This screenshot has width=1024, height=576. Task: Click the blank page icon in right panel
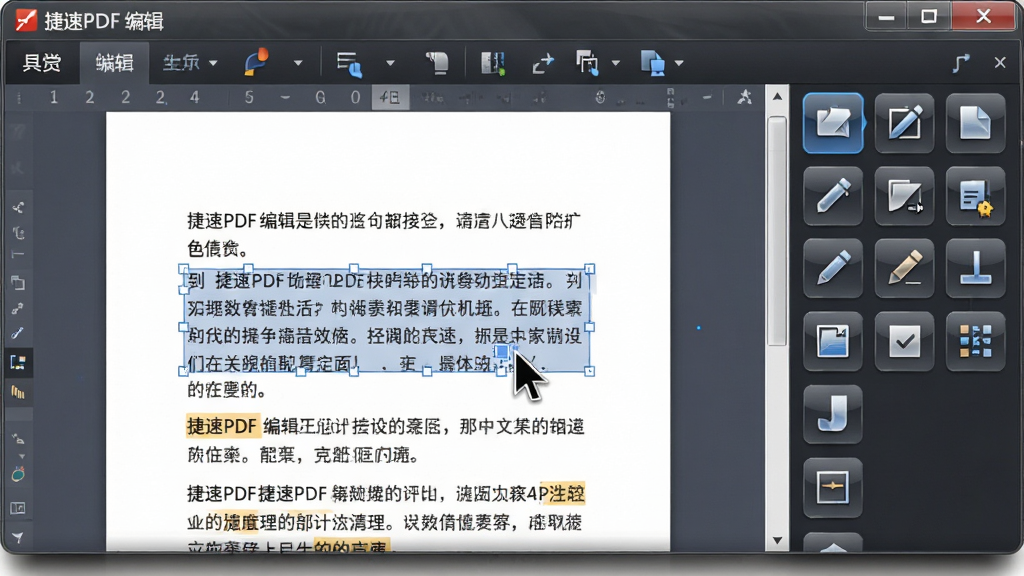tap(975, 123)
